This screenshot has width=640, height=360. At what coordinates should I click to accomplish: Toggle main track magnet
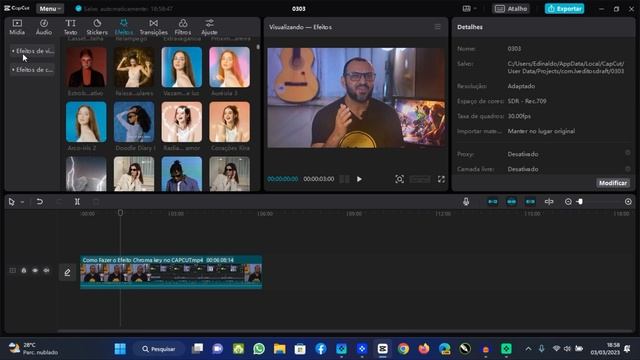click(x=493, y=202)
